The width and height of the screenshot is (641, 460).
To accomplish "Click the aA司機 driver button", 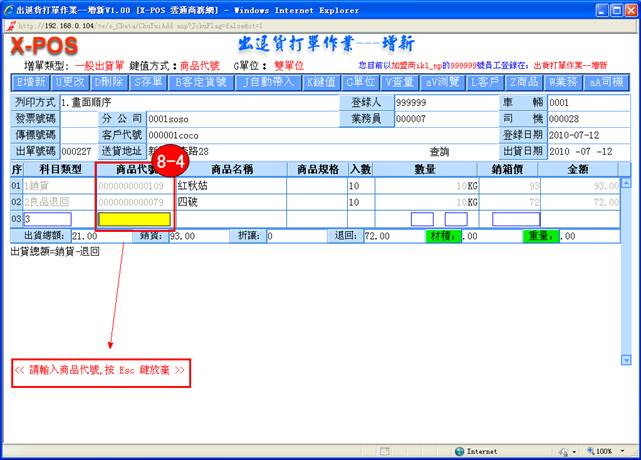I will click(609, 82).
